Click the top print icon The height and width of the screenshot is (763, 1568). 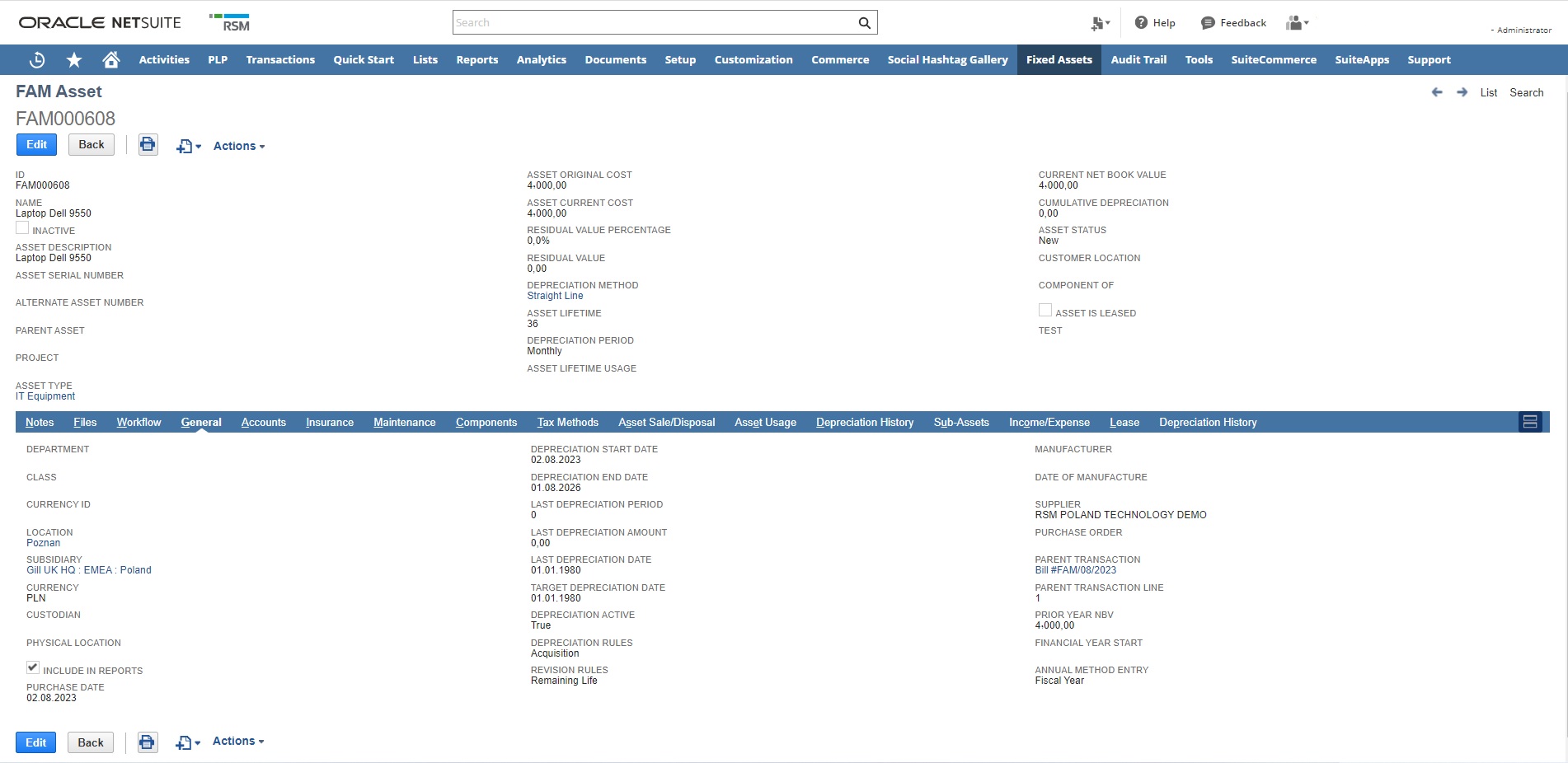148,145
